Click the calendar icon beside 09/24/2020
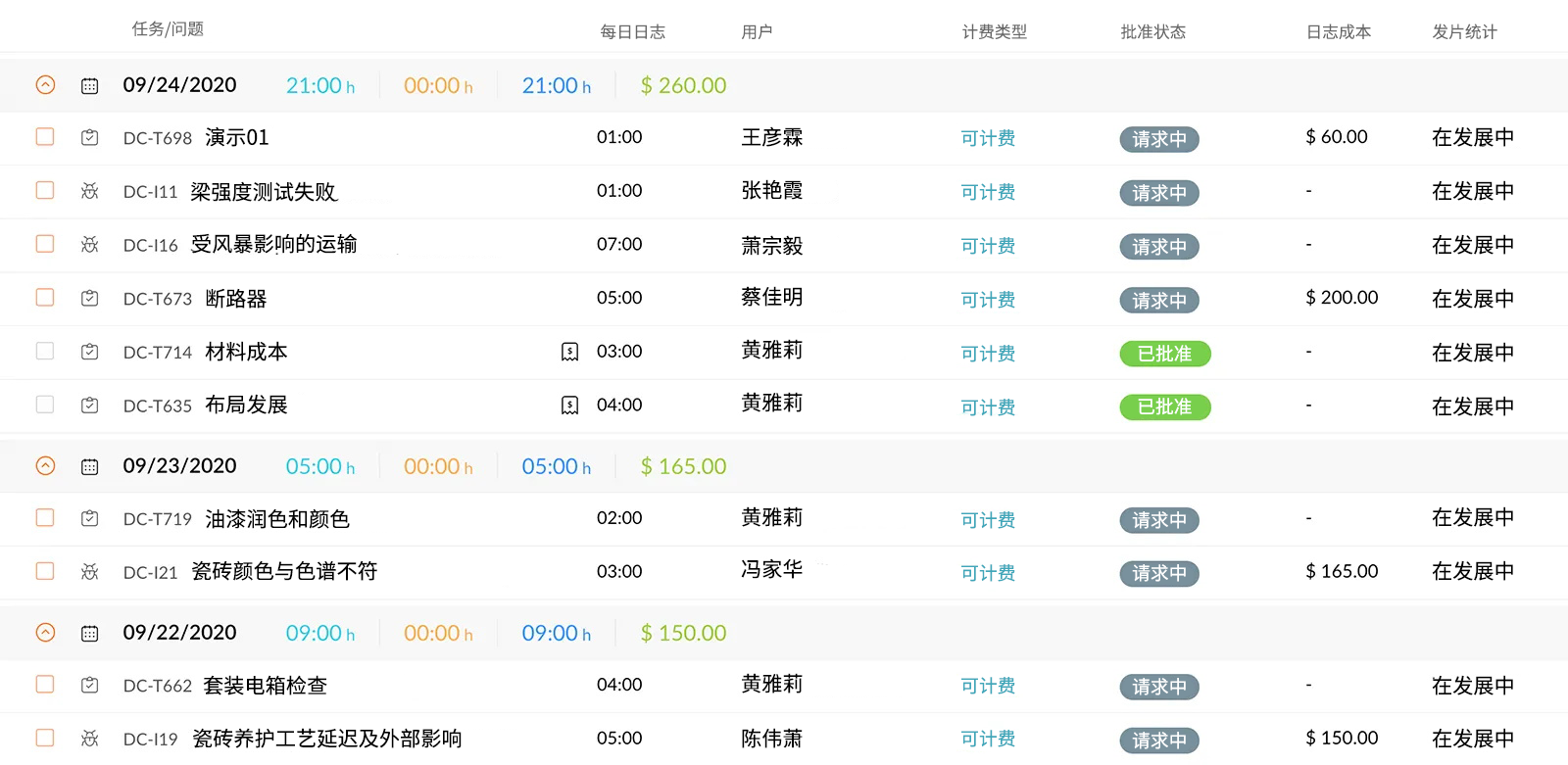This screenshot has width=1568, height=765. (89, 86)
